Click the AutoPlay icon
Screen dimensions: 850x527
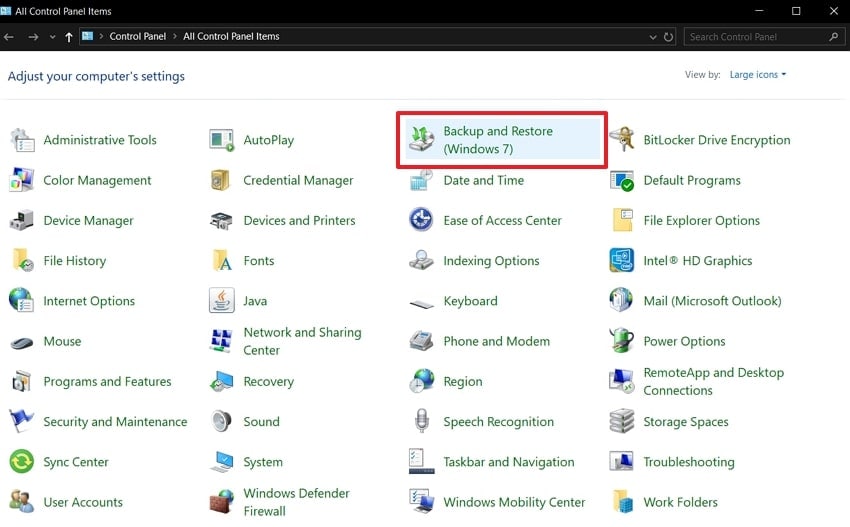(x=222, y=140)
